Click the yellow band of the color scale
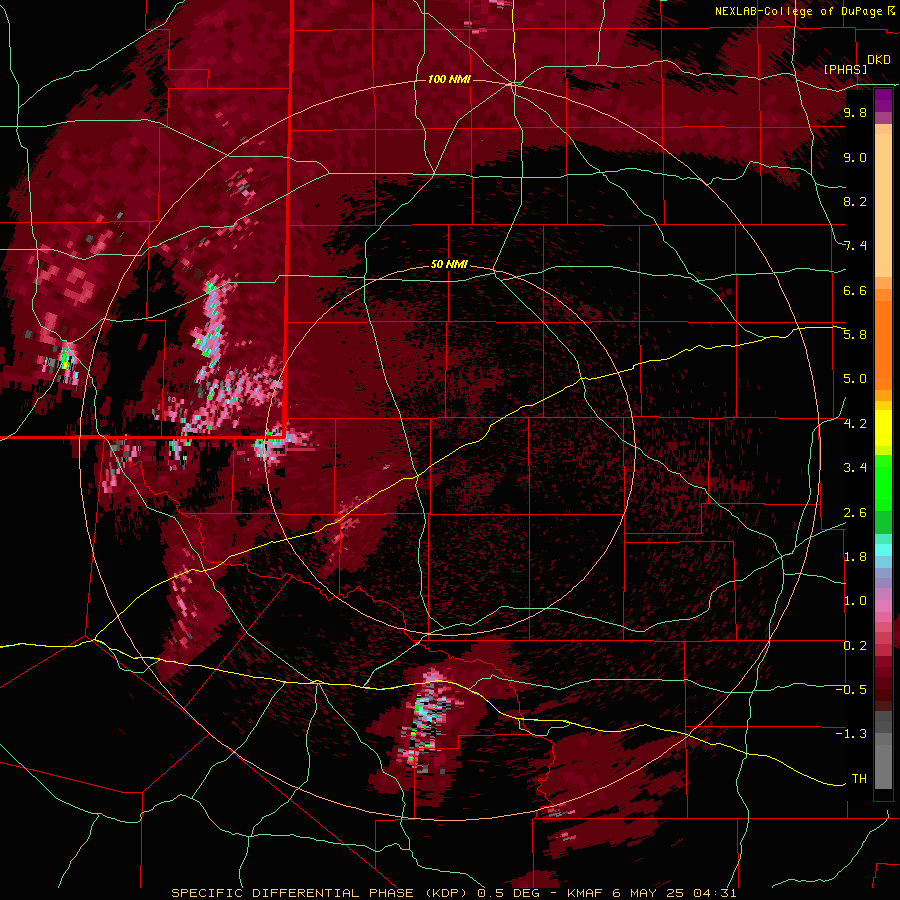 [883, 428]
